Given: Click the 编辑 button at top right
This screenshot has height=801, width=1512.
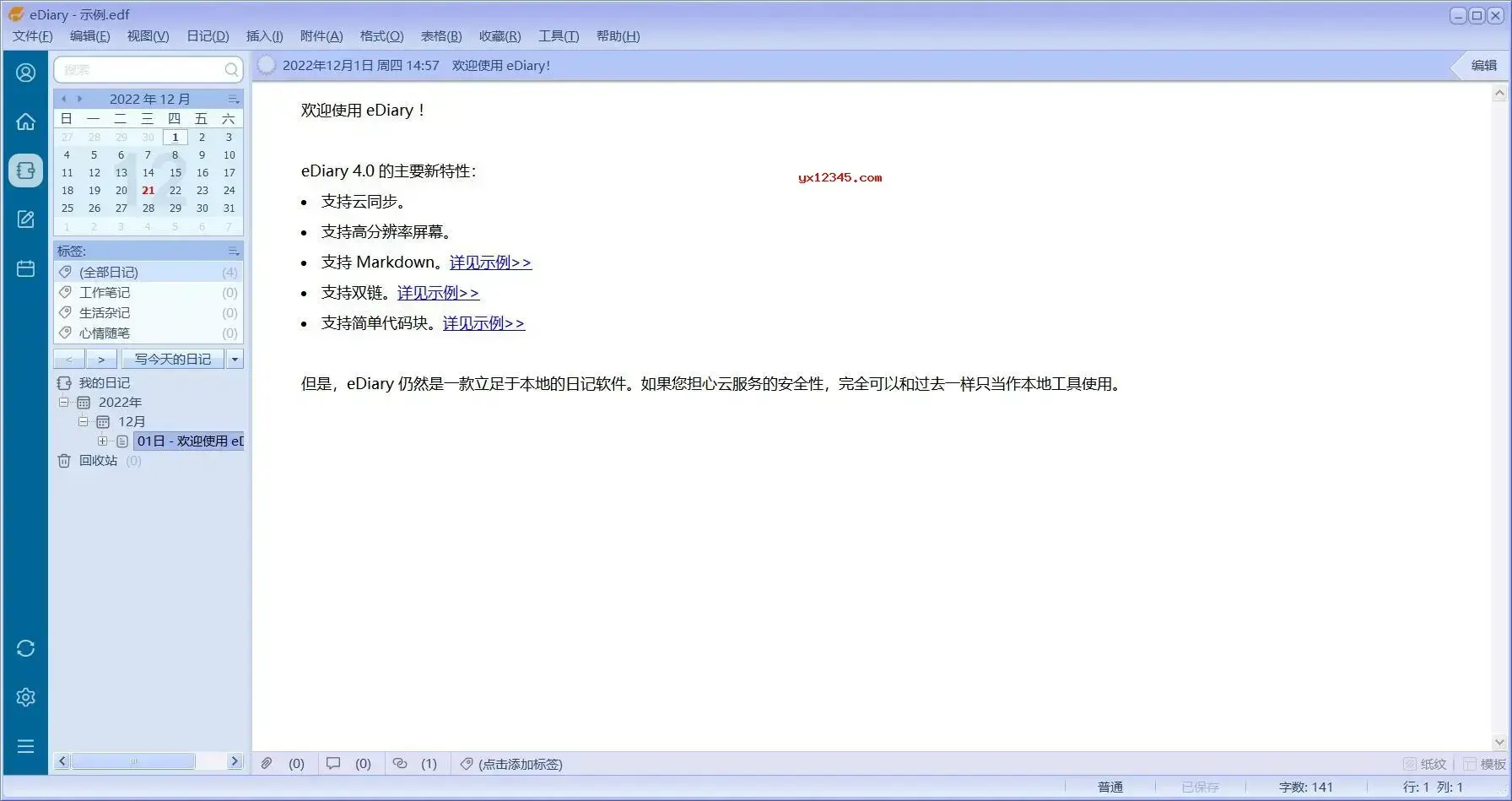Looking at the screenshot, I should pyautogui.click(x=1484, y=65).
